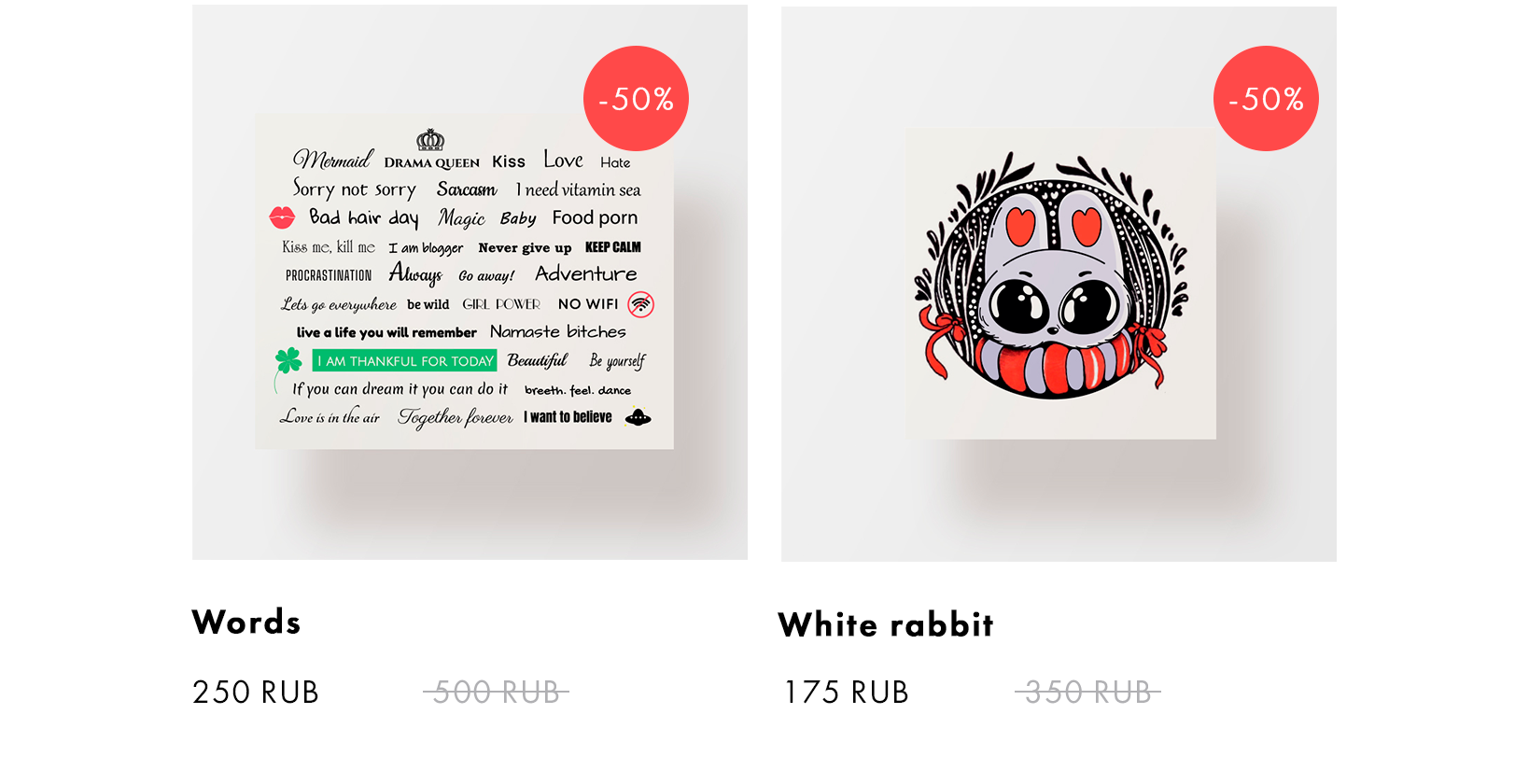Click the green clover icon on sticker sheet
This screenshot has height=784, width=1529.
(x=288, y=360)
